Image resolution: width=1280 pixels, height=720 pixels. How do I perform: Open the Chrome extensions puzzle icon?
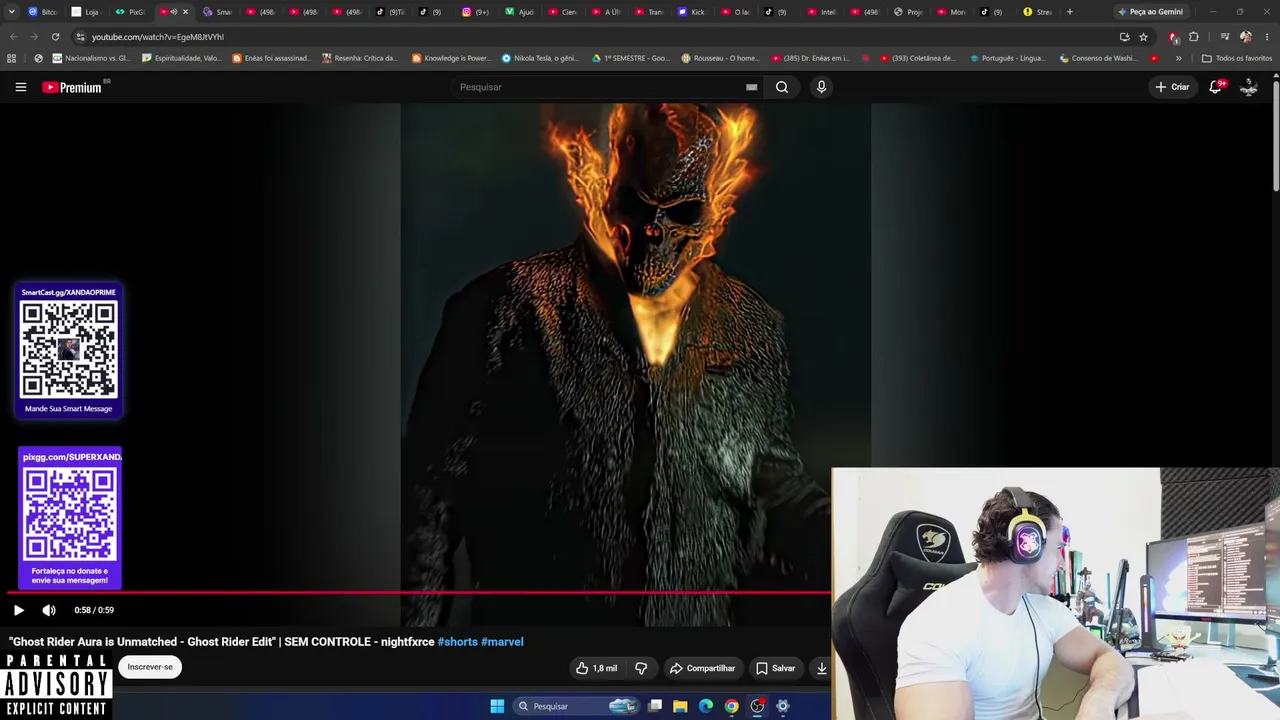click(1193, 37)
